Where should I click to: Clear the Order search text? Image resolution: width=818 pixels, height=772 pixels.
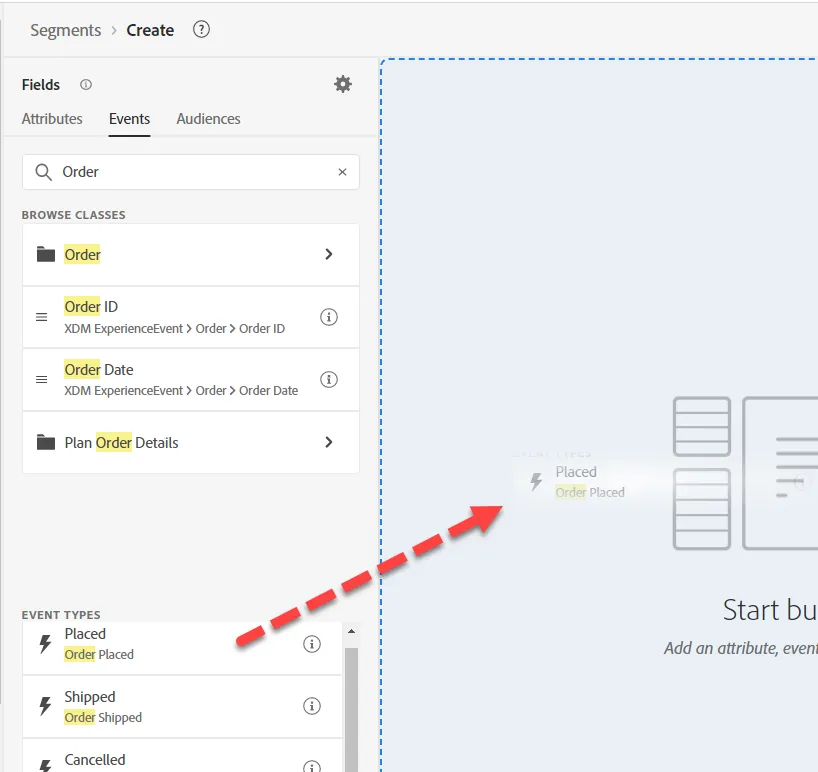[342, 172]
